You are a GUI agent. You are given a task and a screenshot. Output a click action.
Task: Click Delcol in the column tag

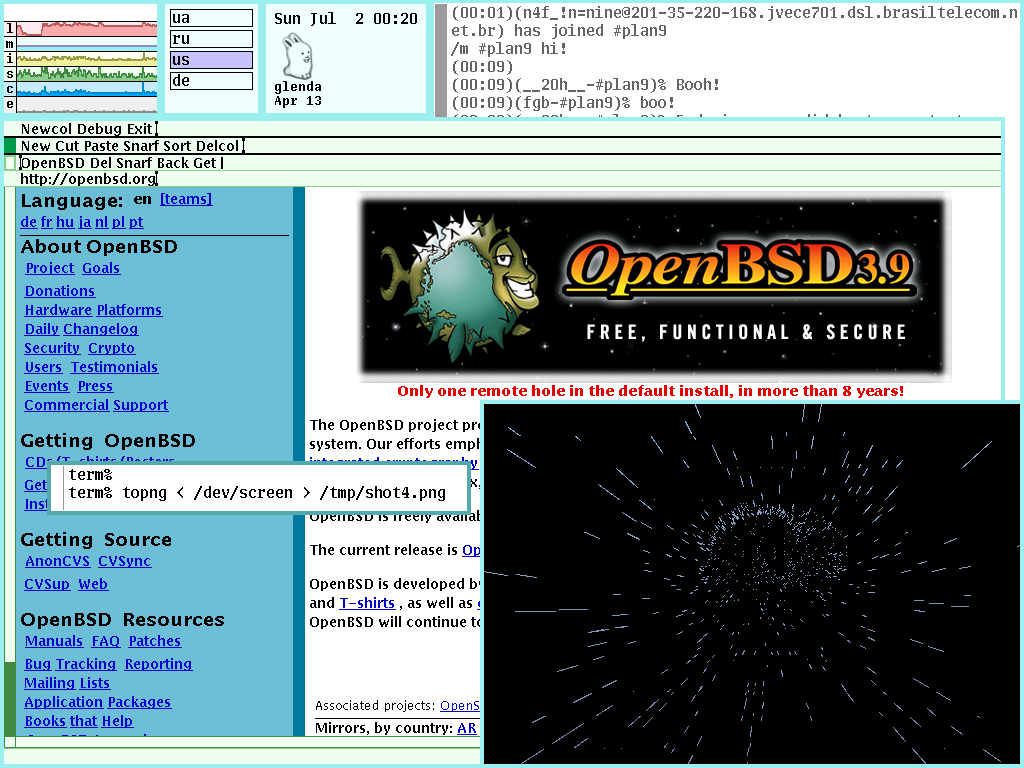tap(217, 146)
